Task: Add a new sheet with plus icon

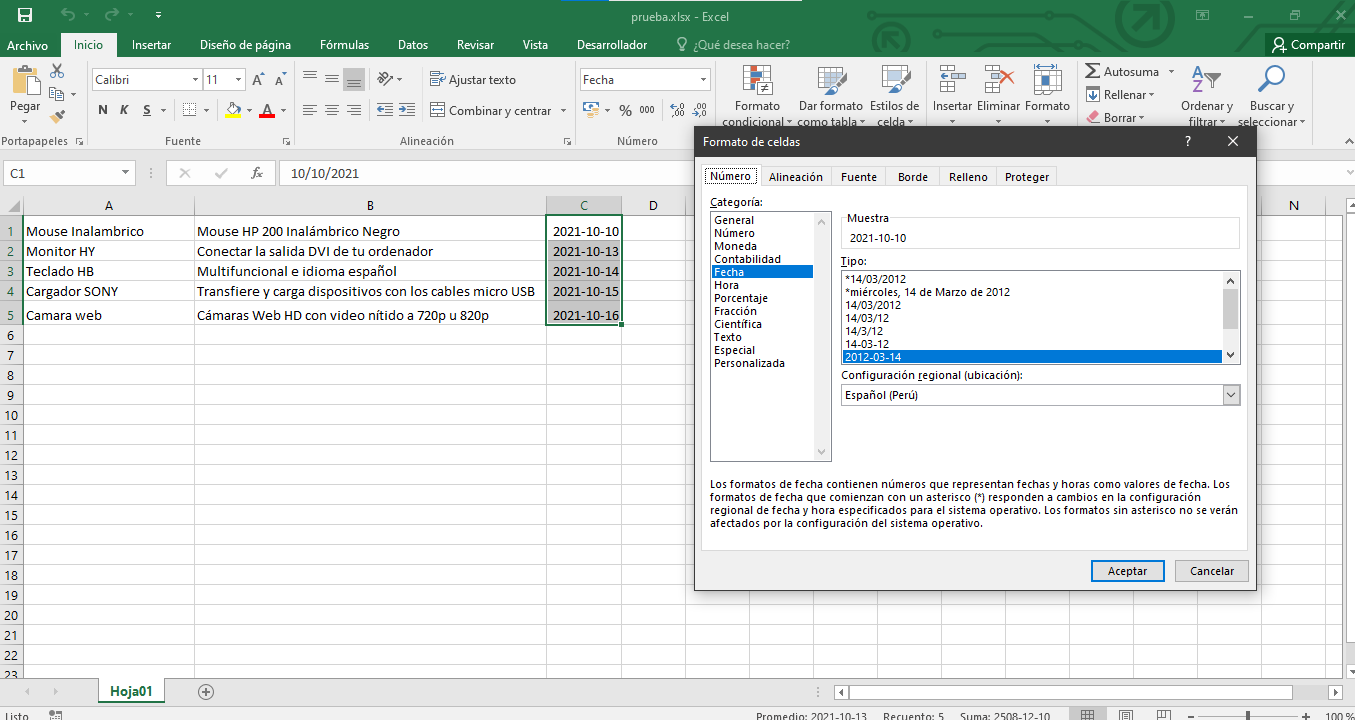Action: (206, 691)
